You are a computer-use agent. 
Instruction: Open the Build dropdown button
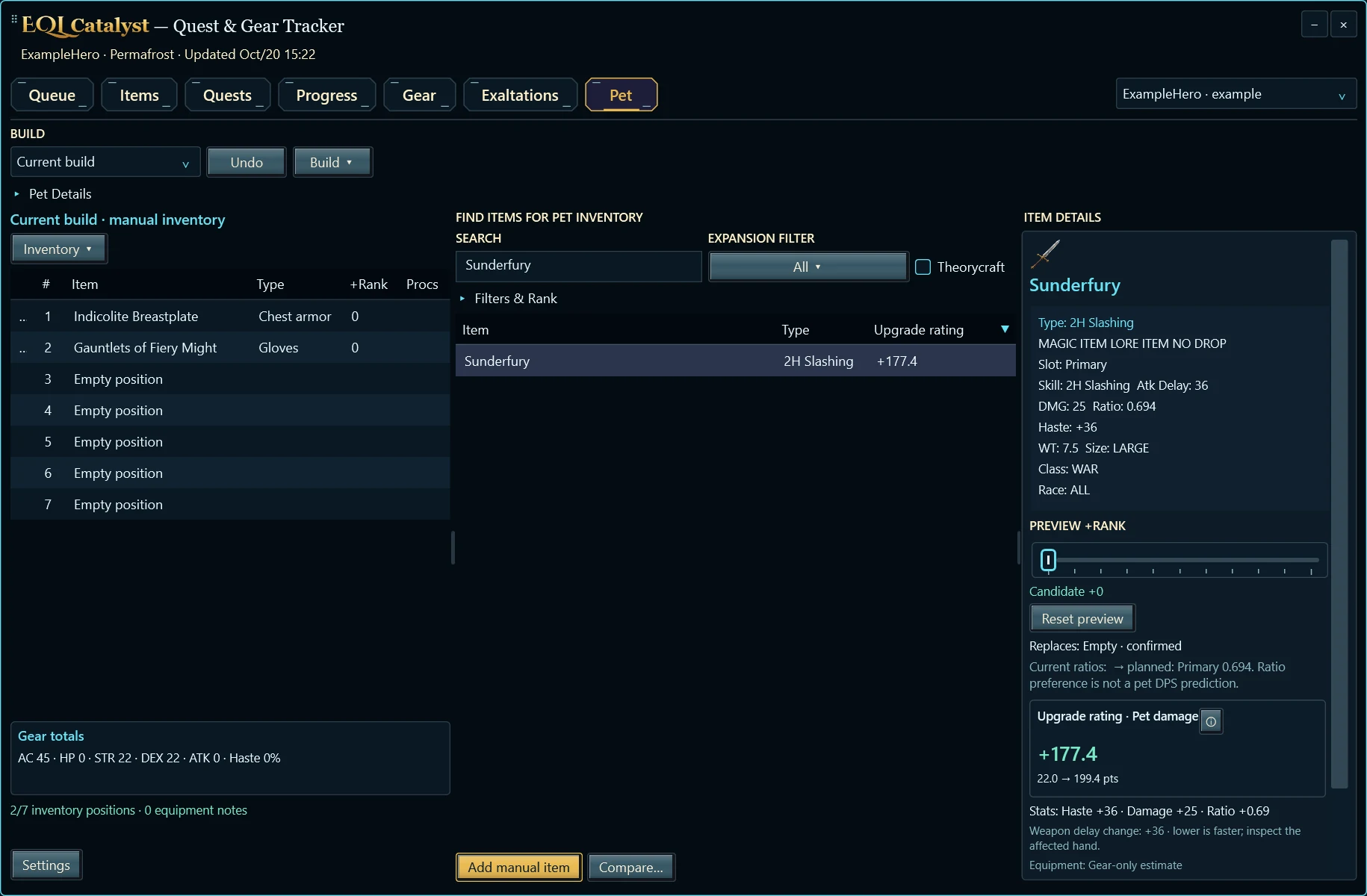click(x=332, y=162)
